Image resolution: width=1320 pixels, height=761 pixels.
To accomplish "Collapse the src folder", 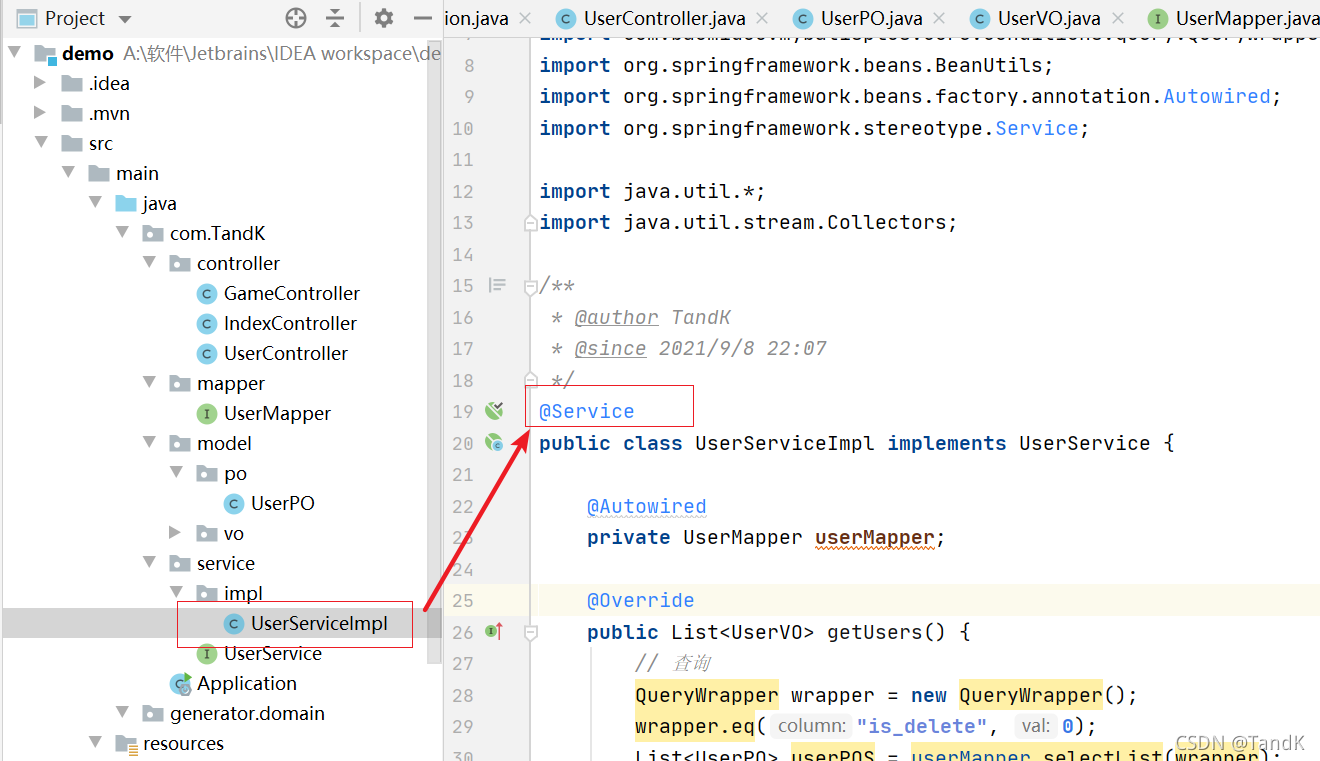I will point(41,144).
